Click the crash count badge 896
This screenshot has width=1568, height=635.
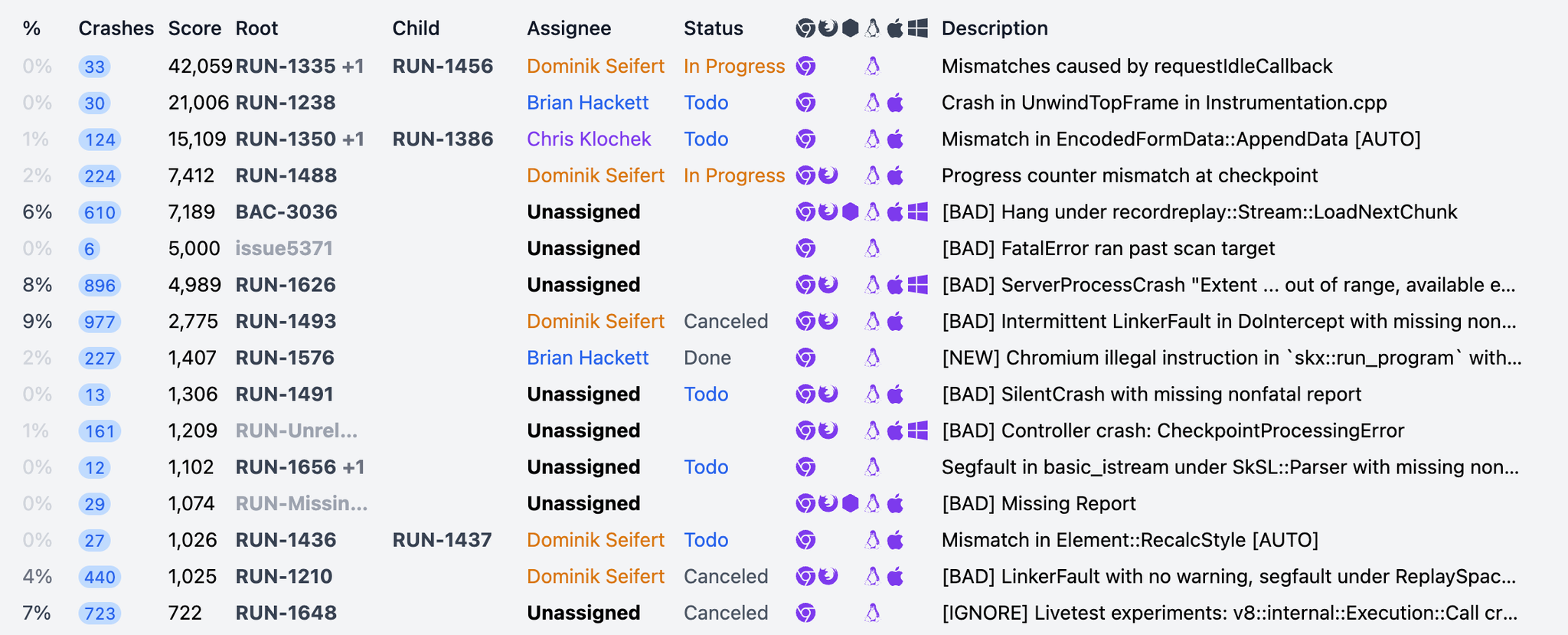tap(100, 285)
